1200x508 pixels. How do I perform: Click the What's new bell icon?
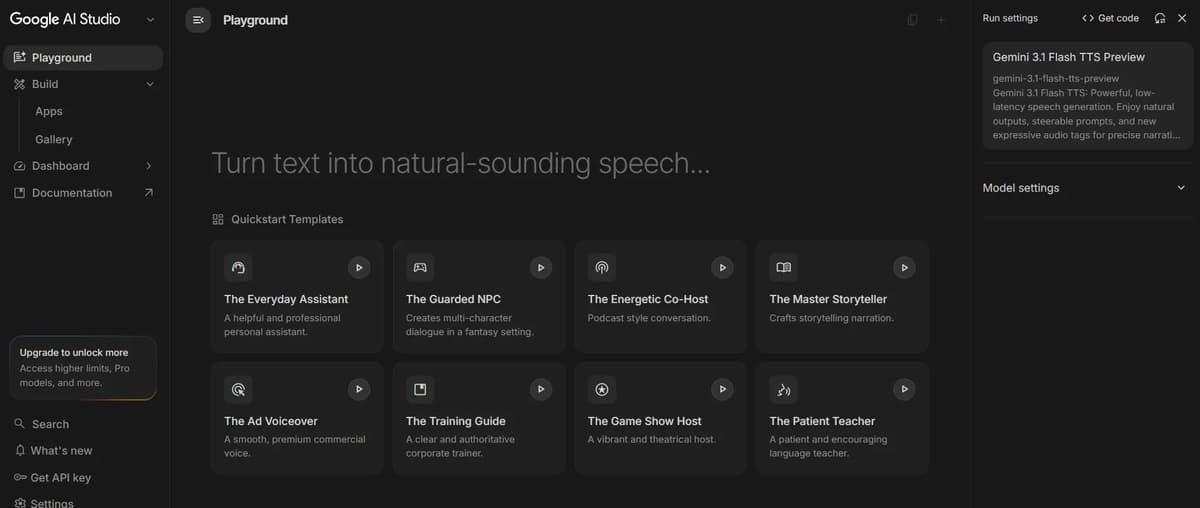click(x=19, y=451)
